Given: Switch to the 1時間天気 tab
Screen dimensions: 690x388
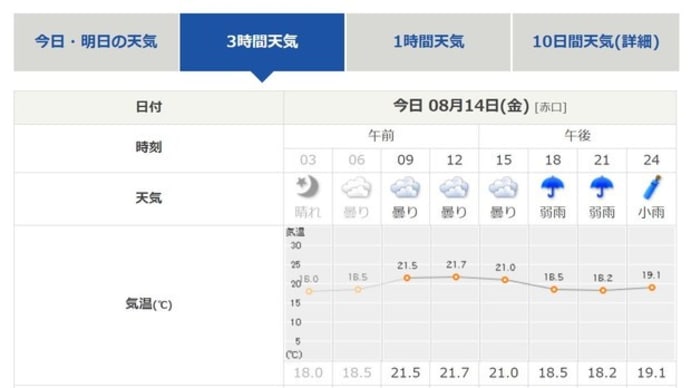Looking at the screenshot, I should pyautogui.click(x=429, y=42).
